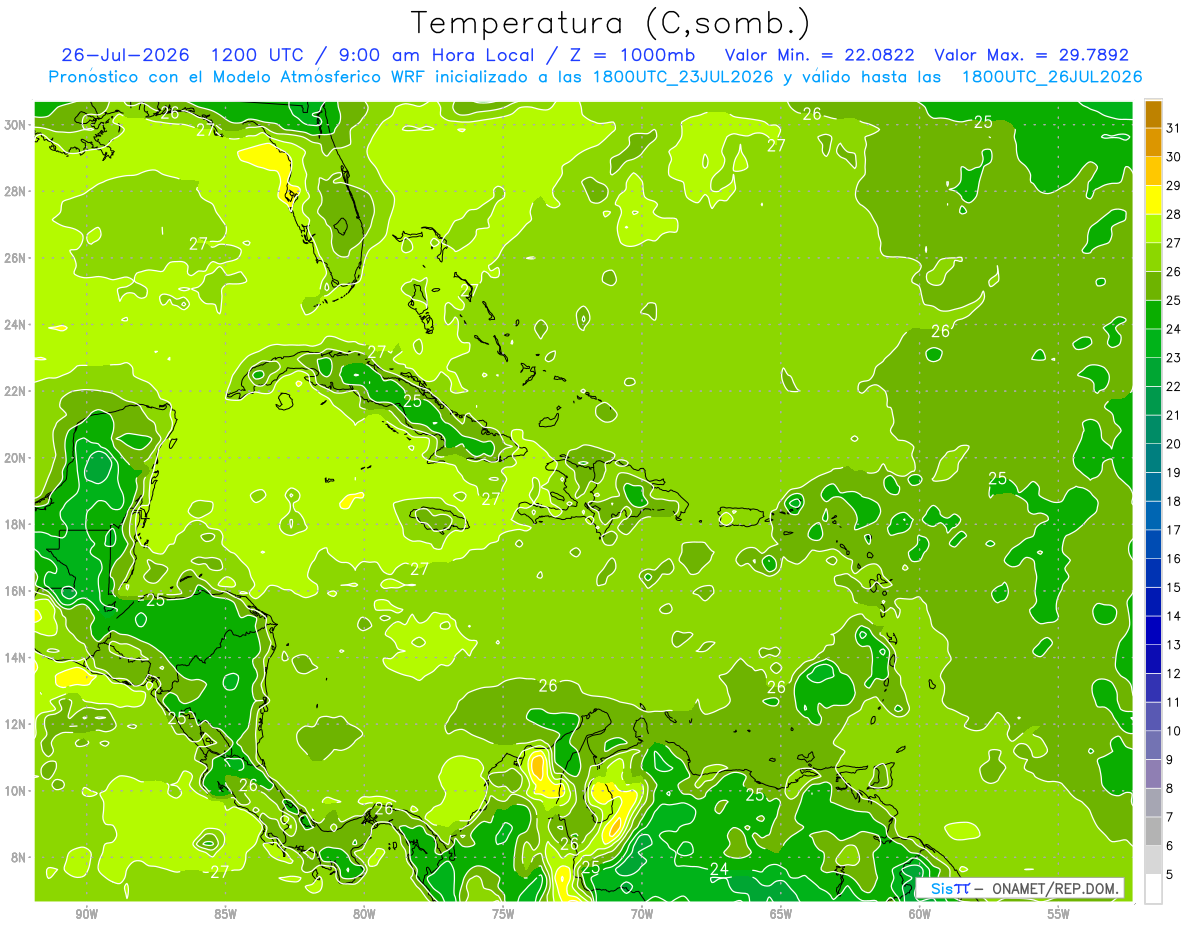Viewport: 1200px width, 927px height.
Task: Click the '30N' latitude axis label
Action: tap(17, 124)
